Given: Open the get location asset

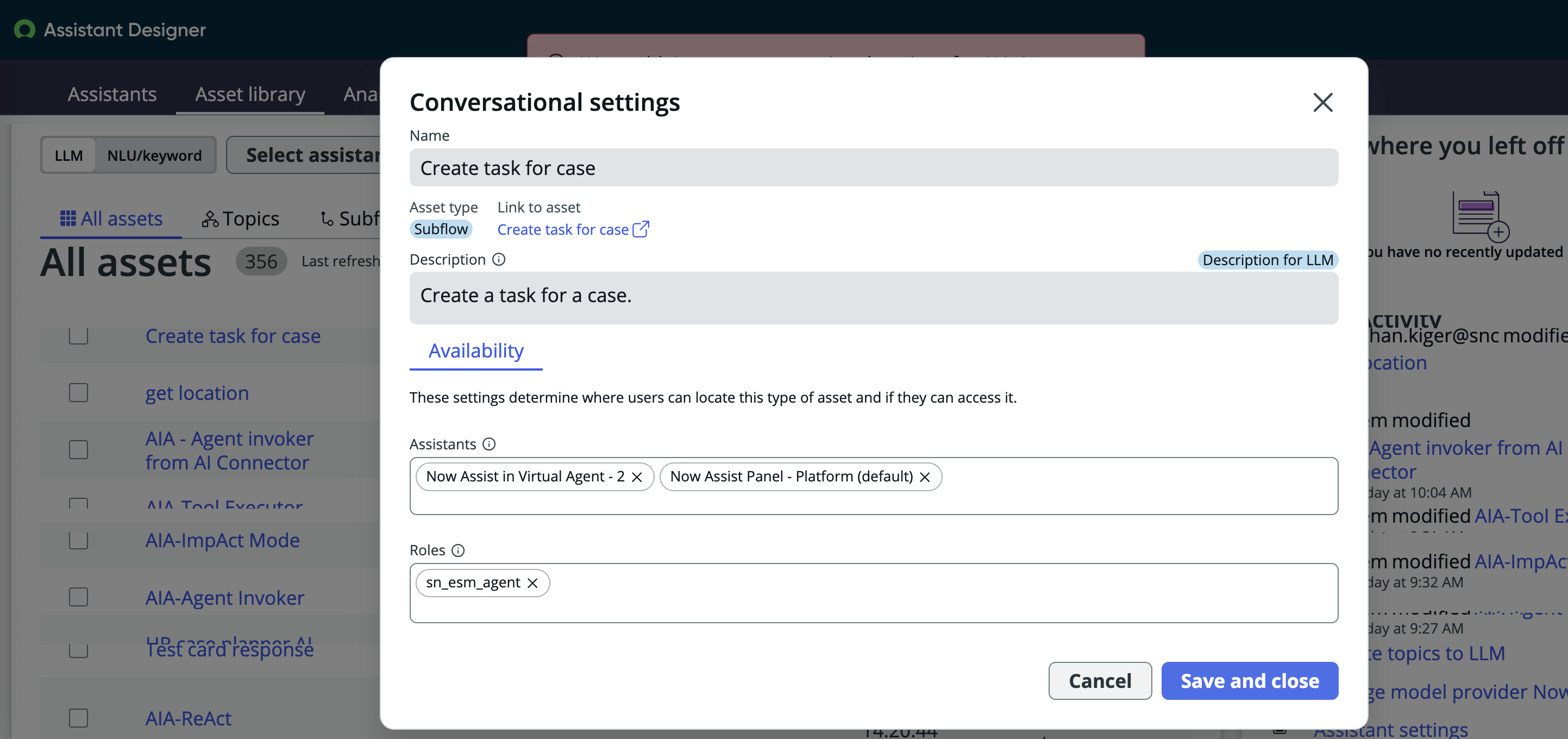Looking at the screenshot, I should [x=197, y=393].
